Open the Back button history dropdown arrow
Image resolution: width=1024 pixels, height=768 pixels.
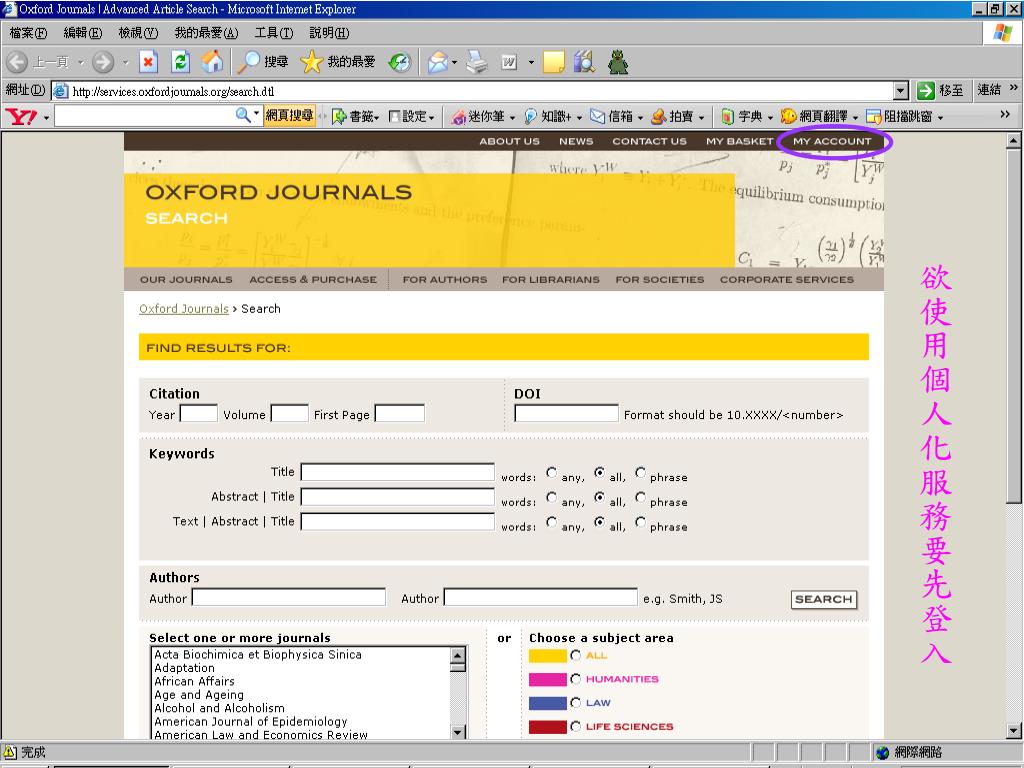click(81, 63)
